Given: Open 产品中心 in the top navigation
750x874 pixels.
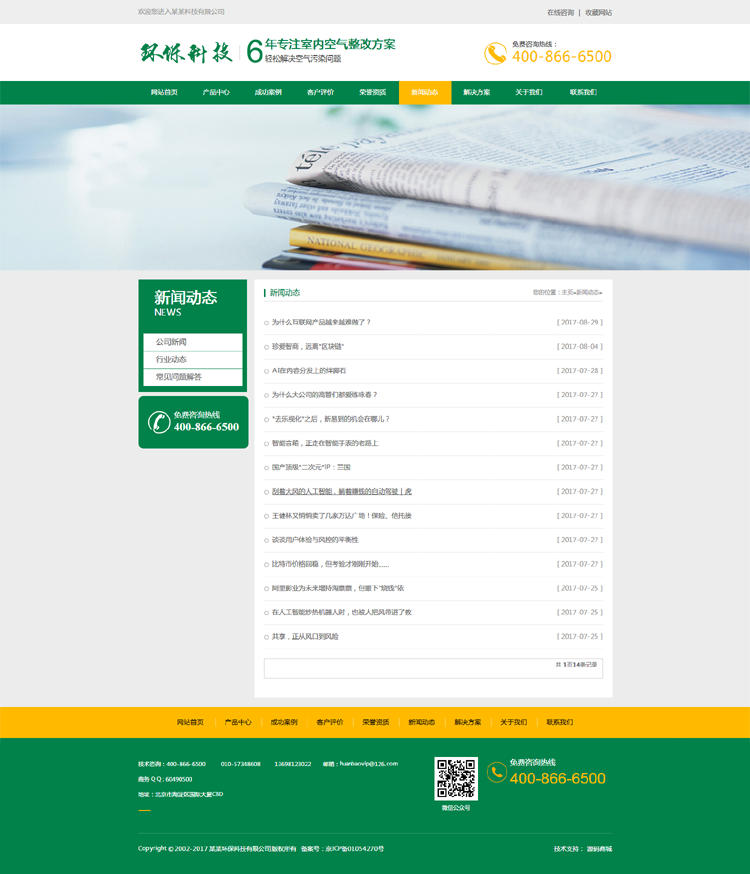Looking at the screenshot, I should pyautogui.click(x=216, y=93).
